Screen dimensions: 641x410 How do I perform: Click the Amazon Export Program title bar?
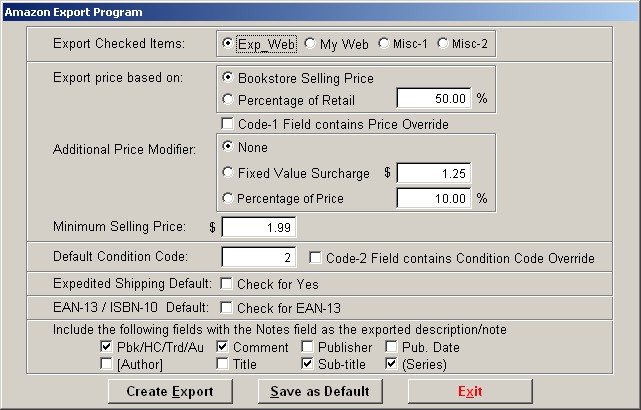[320, 11]
